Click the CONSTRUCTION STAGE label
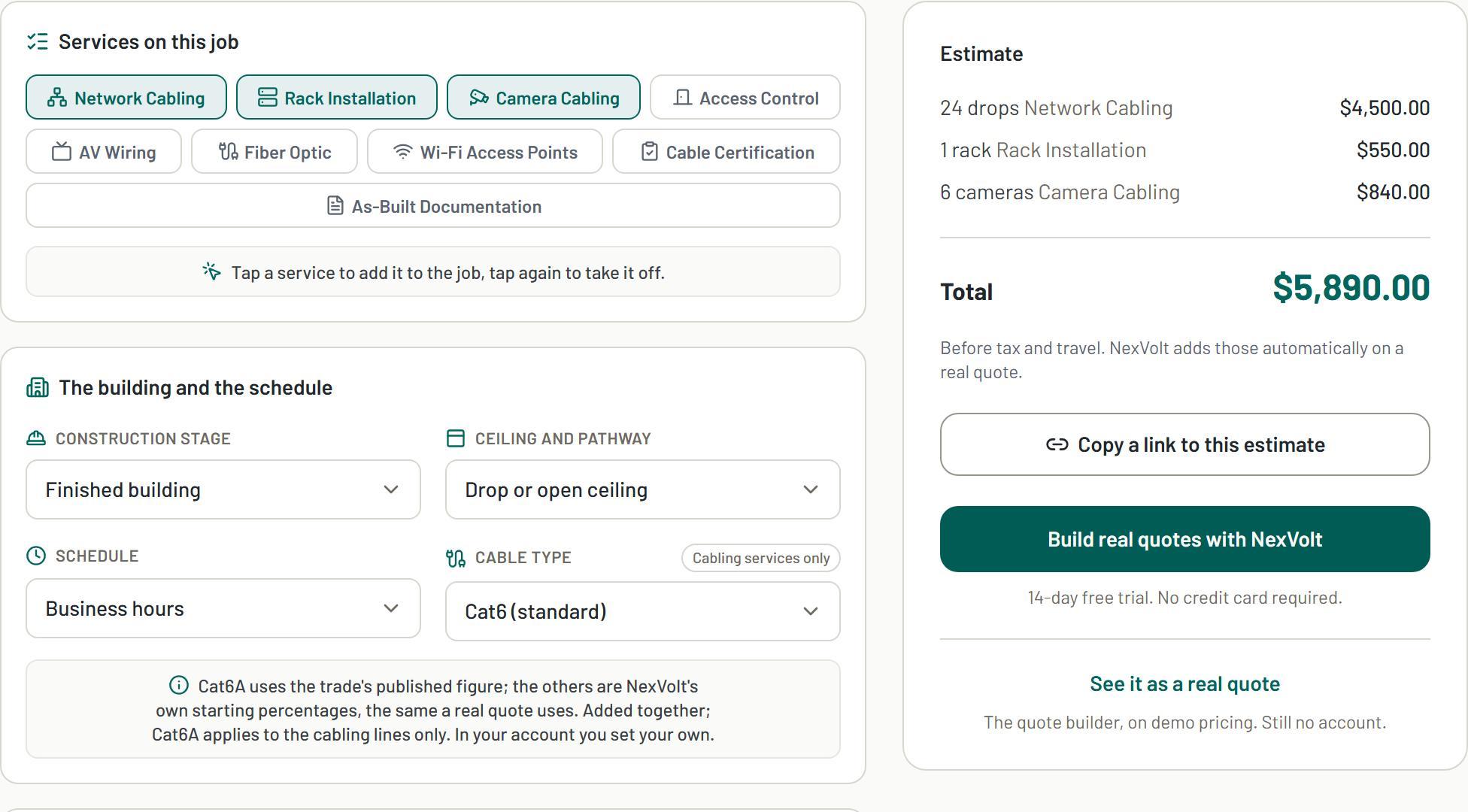Screen dimensions: 1468x812 pyautogui.click(x=143, y=438)
